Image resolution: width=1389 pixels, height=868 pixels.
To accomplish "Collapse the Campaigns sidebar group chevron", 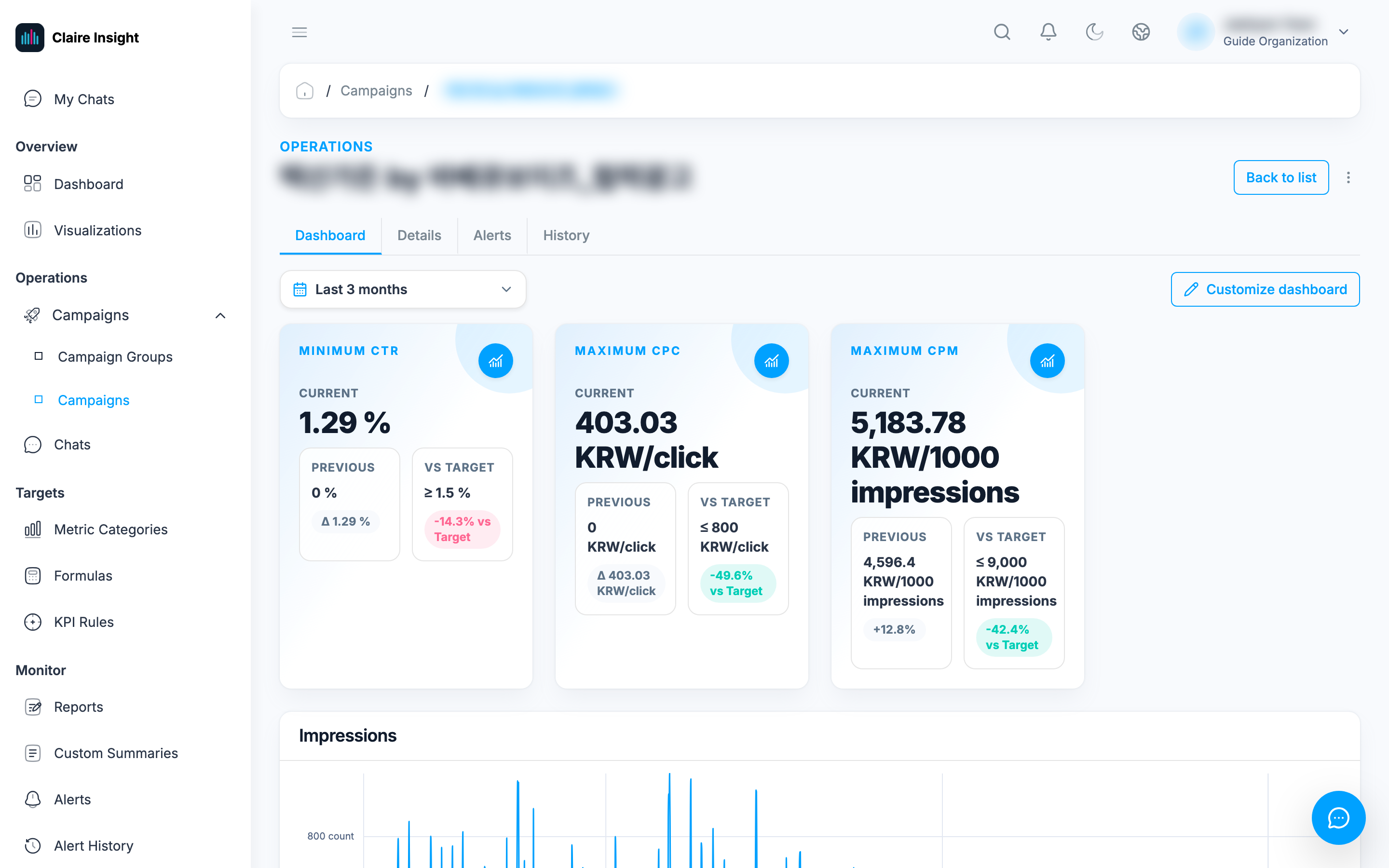I will tap(220, 315).
